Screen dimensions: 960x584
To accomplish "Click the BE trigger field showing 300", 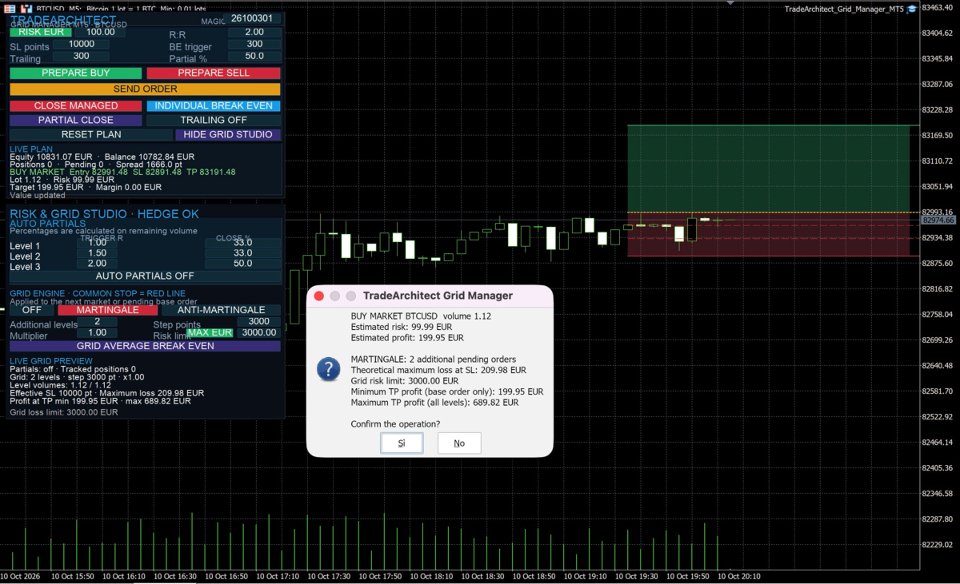I will point(254,44).
